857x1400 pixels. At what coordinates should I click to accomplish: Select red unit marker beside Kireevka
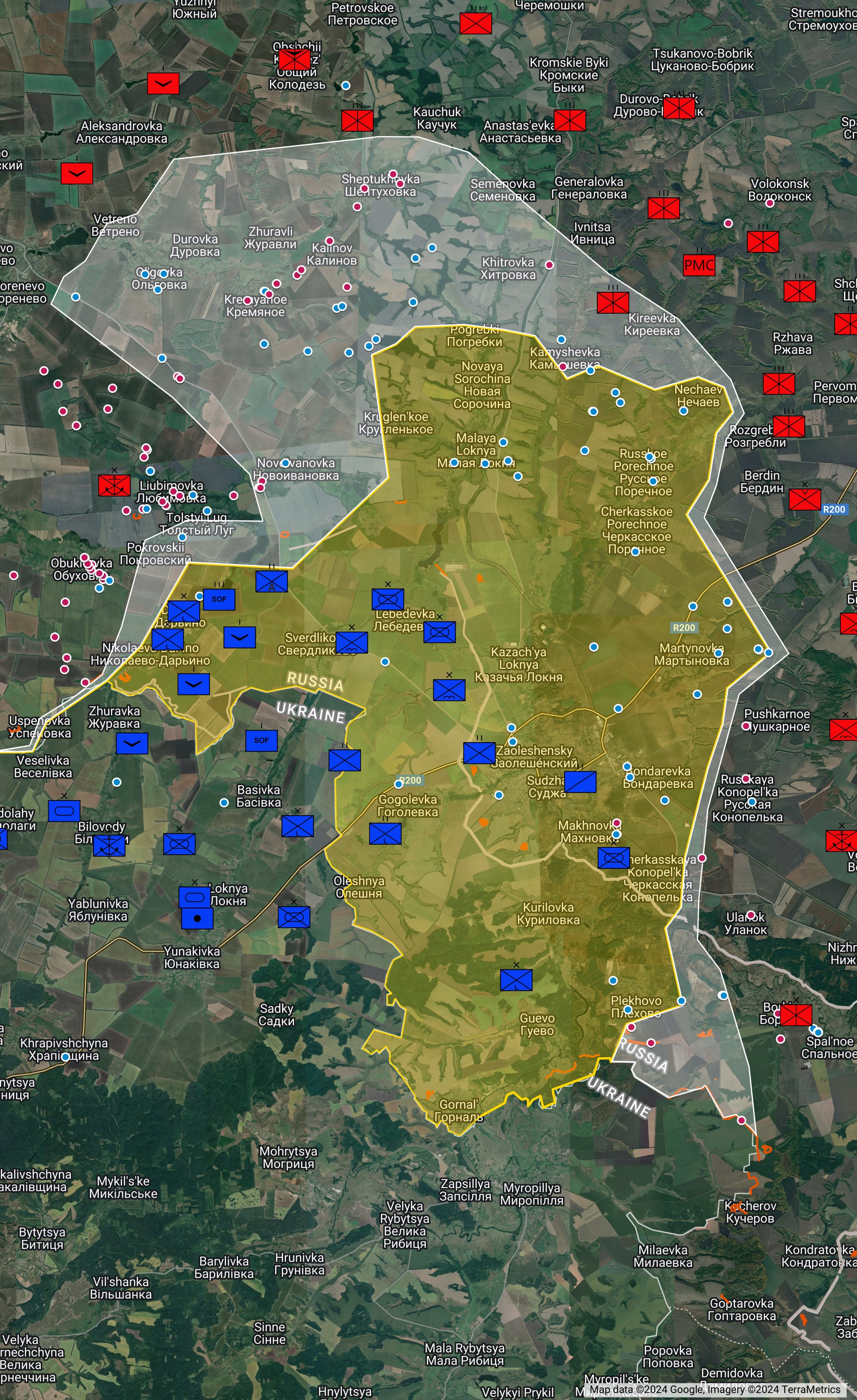point(613,302)
